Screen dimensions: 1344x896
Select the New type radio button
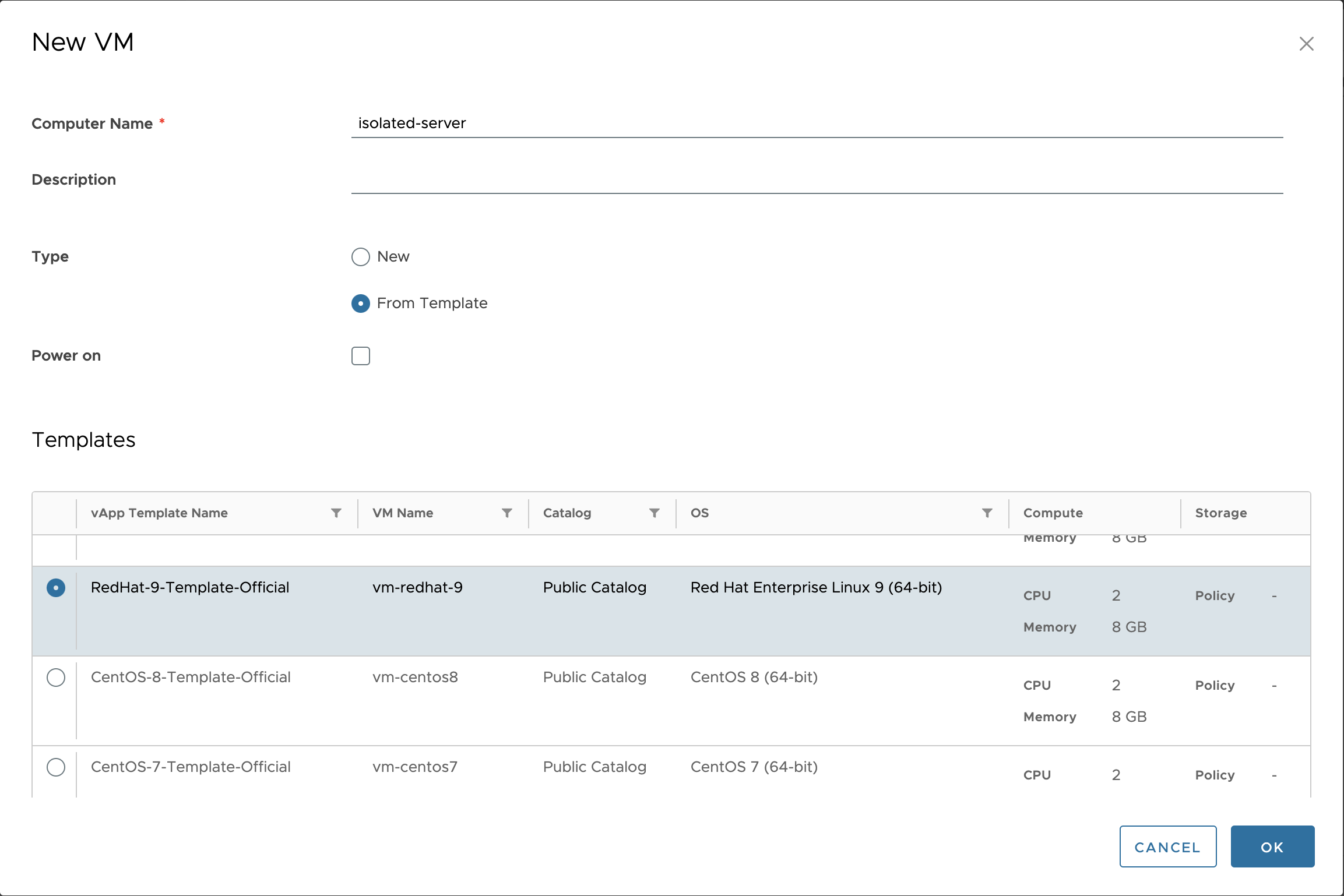361,257
